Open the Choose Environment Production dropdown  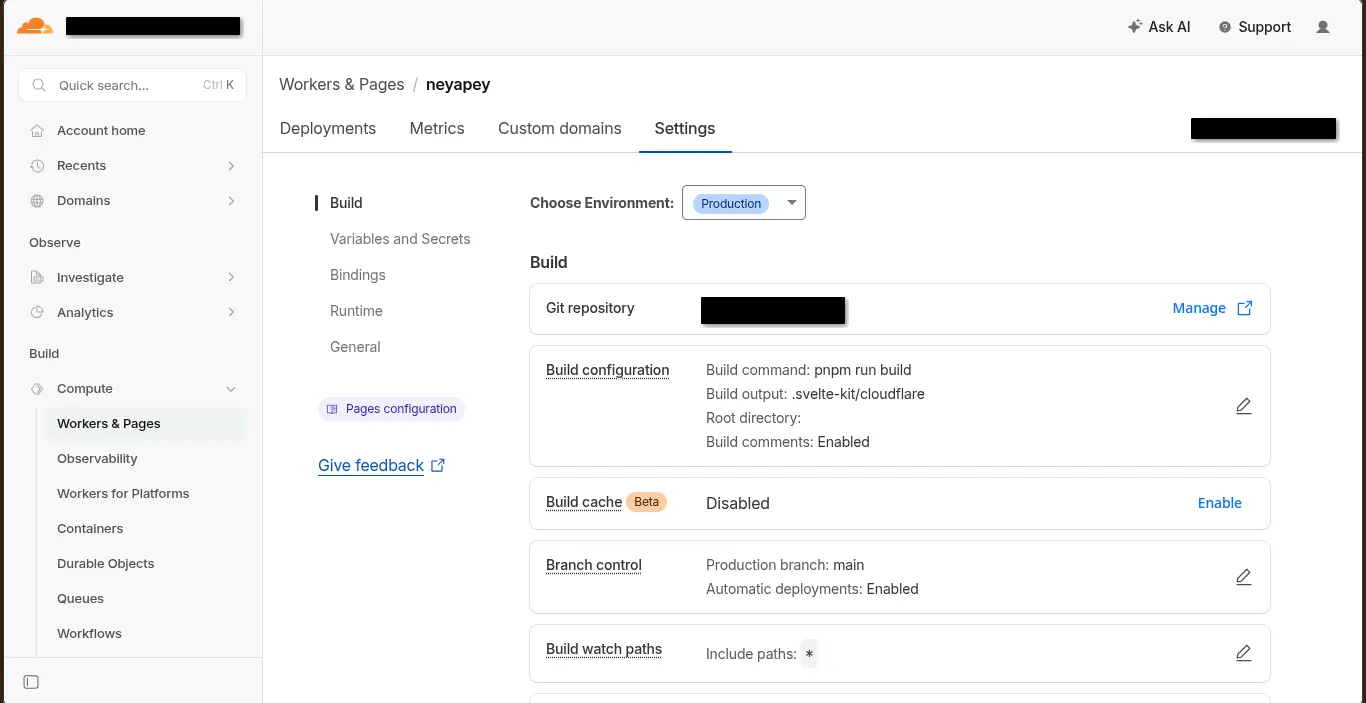point(743,203)
